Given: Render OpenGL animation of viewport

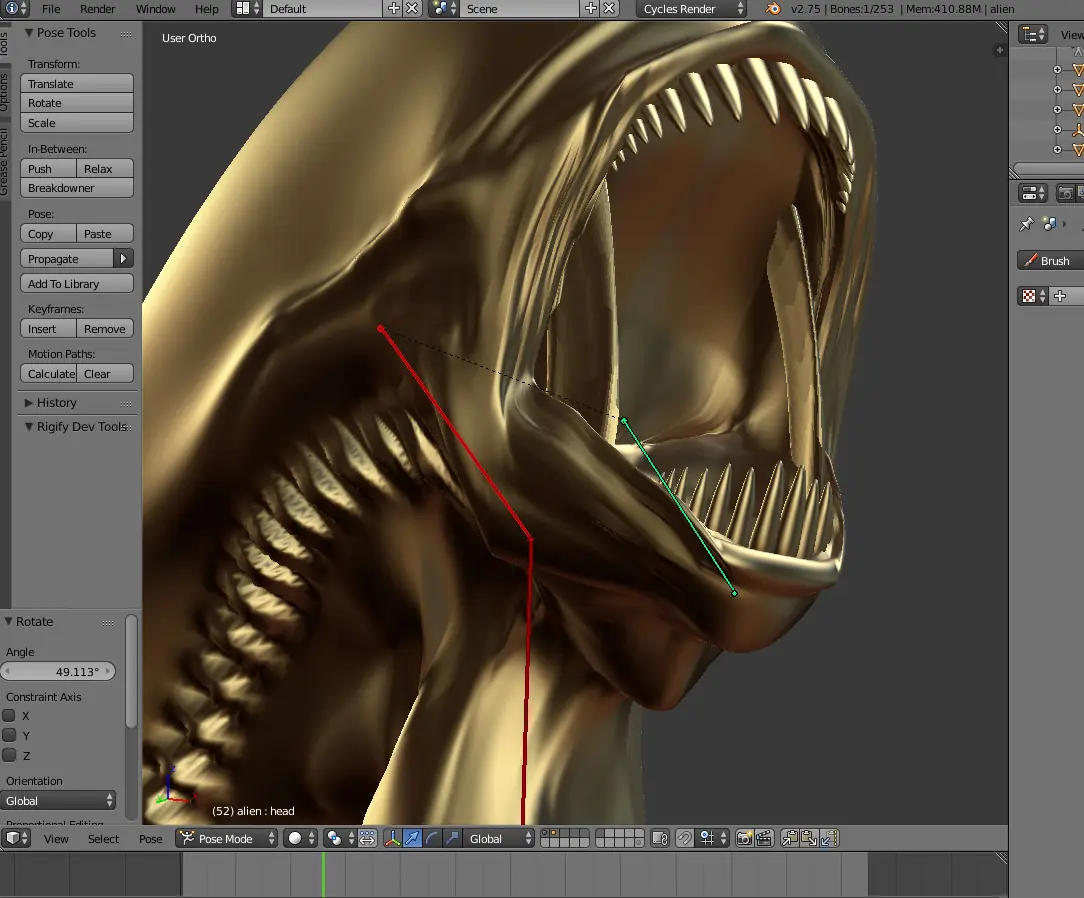Looking at the screenshot, I should [x=764, y=839].
